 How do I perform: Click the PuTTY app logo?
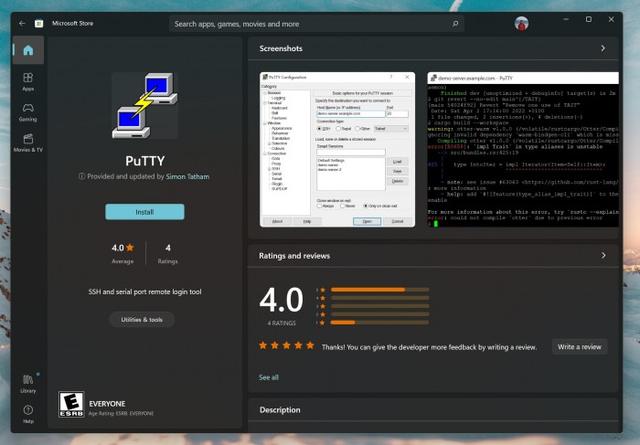click(x=145, y=105)
